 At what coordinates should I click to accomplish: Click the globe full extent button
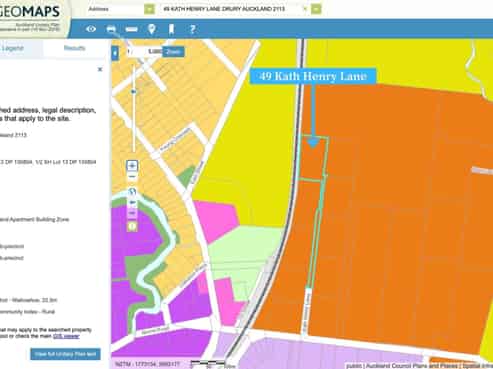tap(132, 192)
